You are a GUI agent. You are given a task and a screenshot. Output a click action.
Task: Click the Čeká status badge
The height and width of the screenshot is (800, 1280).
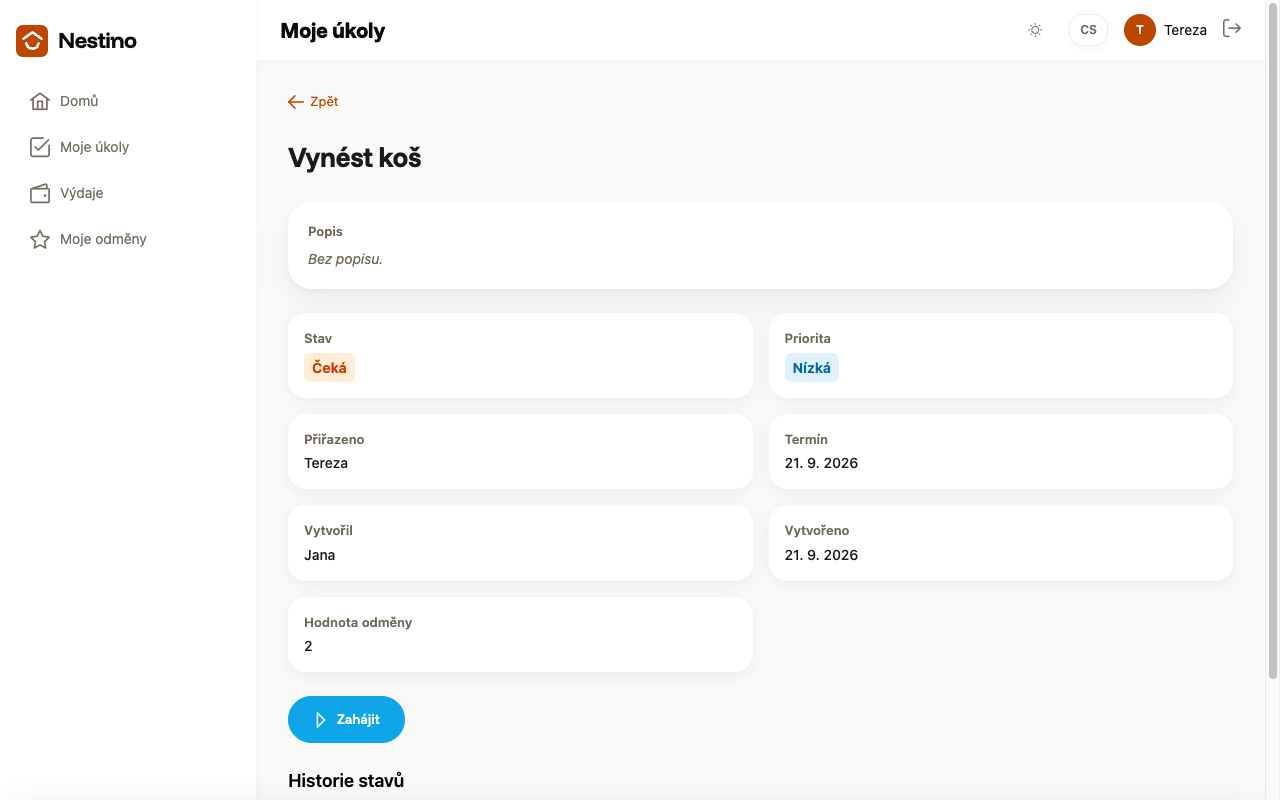(329, 368)
